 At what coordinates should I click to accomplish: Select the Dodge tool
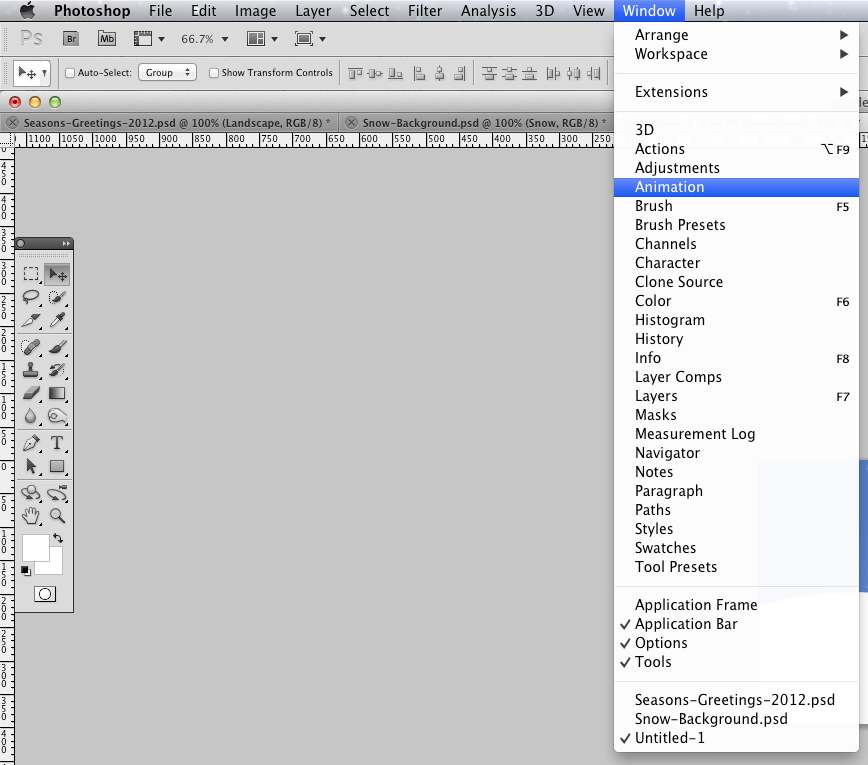coord(57,416)
